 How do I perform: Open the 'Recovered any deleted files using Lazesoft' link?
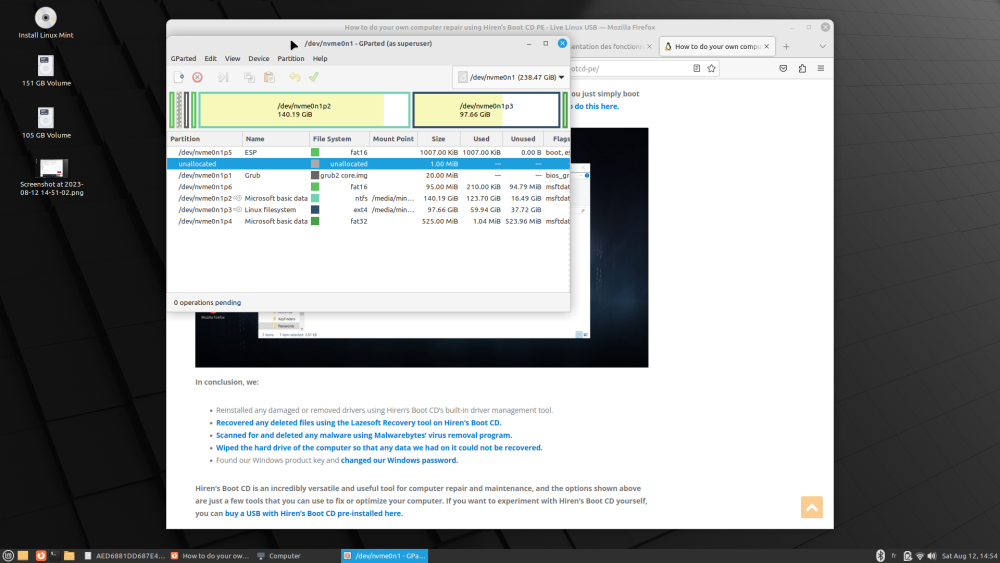point(358,423)
